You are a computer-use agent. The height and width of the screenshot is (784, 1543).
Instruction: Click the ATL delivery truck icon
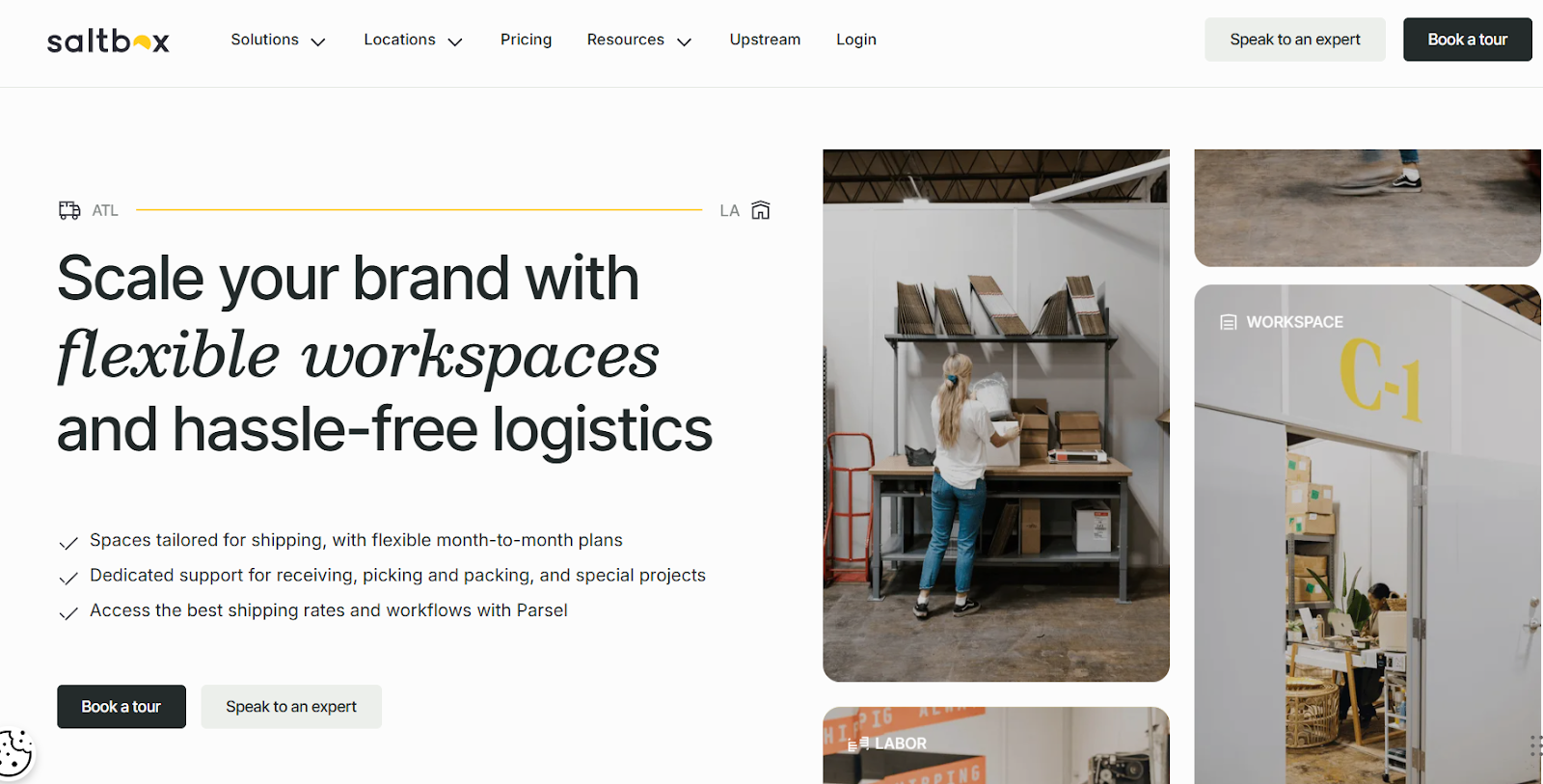pos(69,210)
